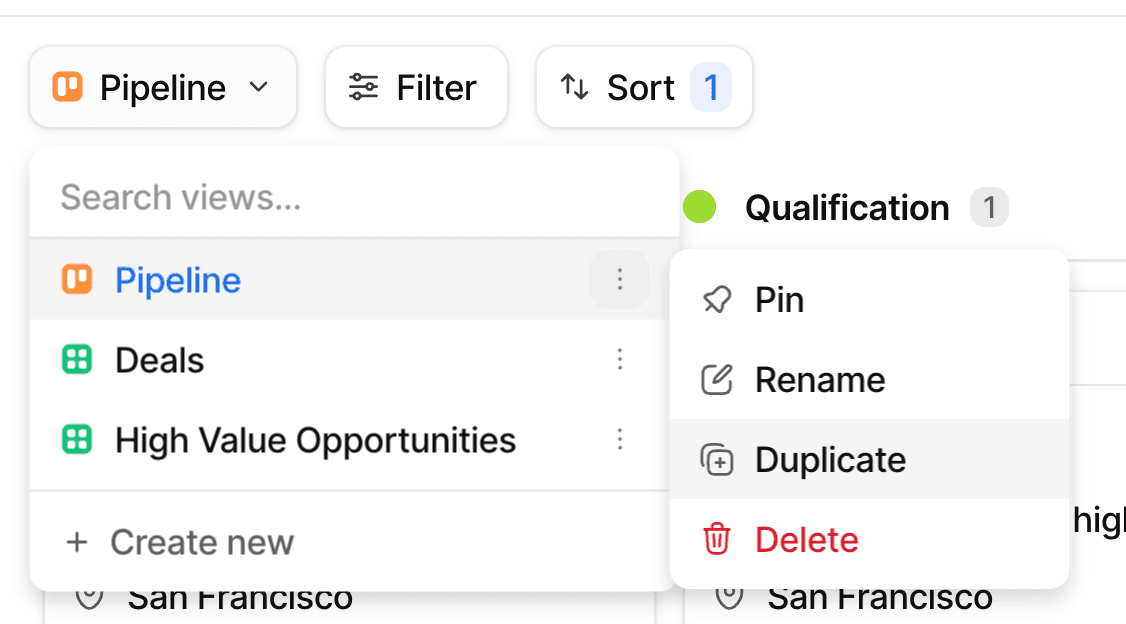The height and width of the screenshot is (624, 1126).
Task: Open the Filter button
Action: [416, 88]
